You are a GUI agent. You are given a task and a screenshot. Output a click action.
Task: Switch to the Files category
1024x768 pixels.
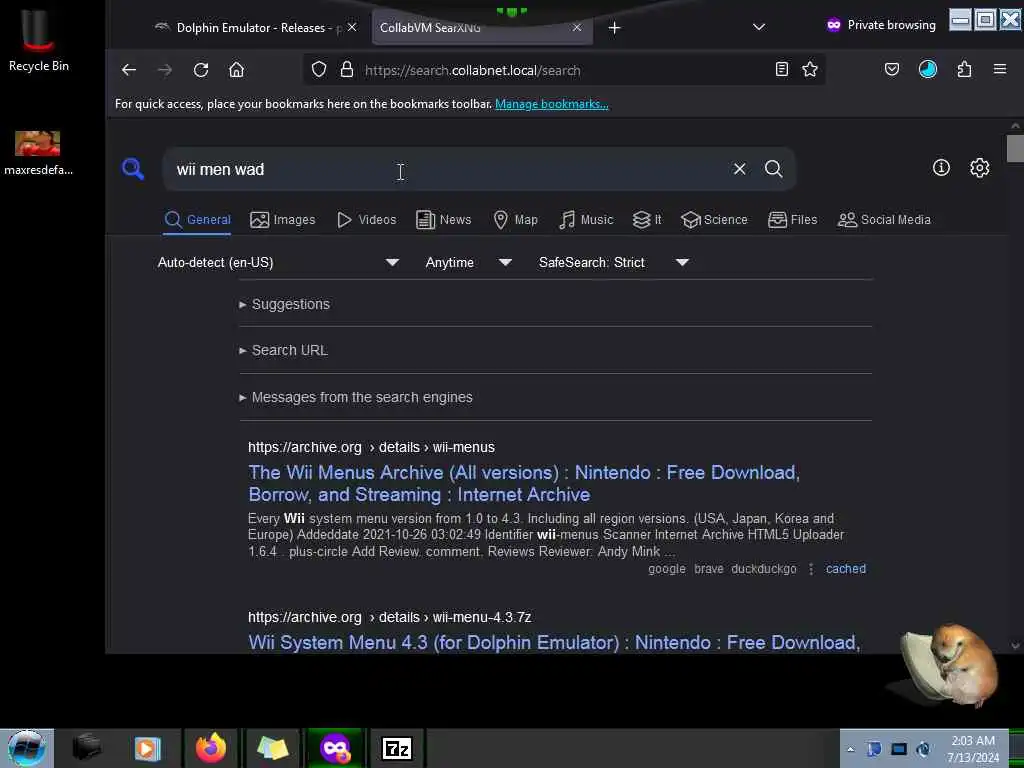point(792,220)
